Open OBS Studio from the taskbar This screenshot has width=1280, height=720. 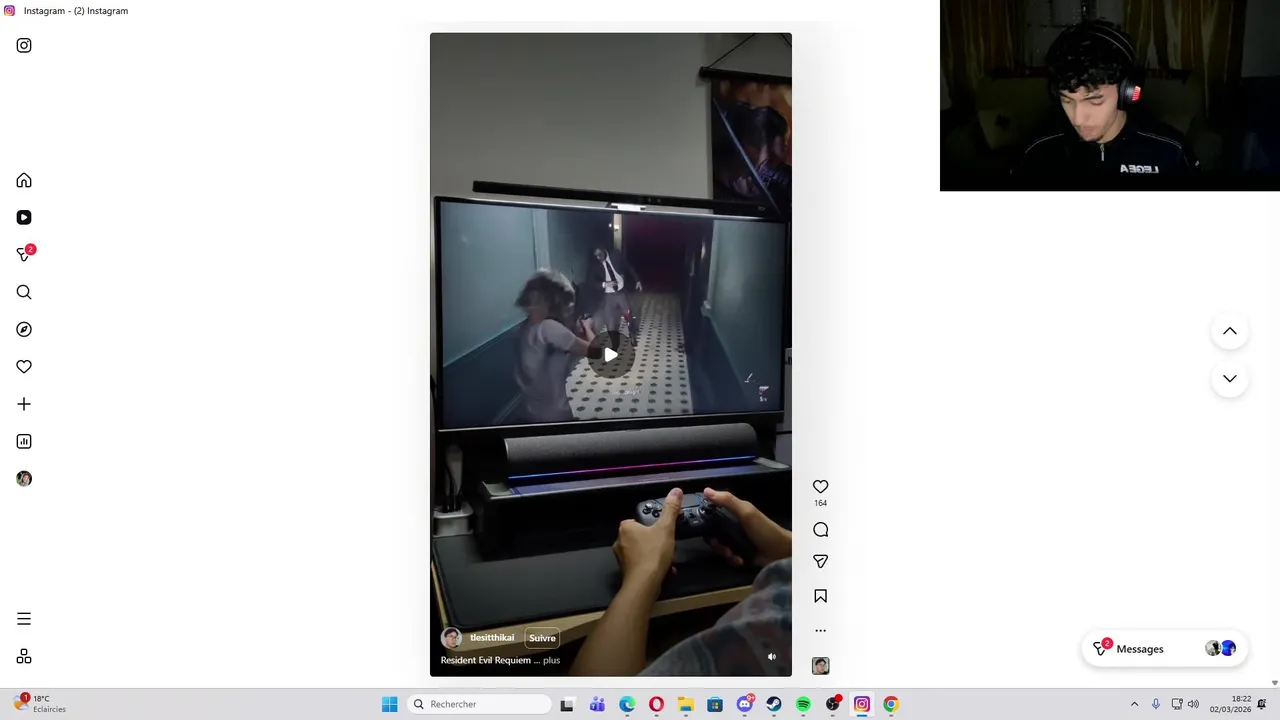[833, 704]
